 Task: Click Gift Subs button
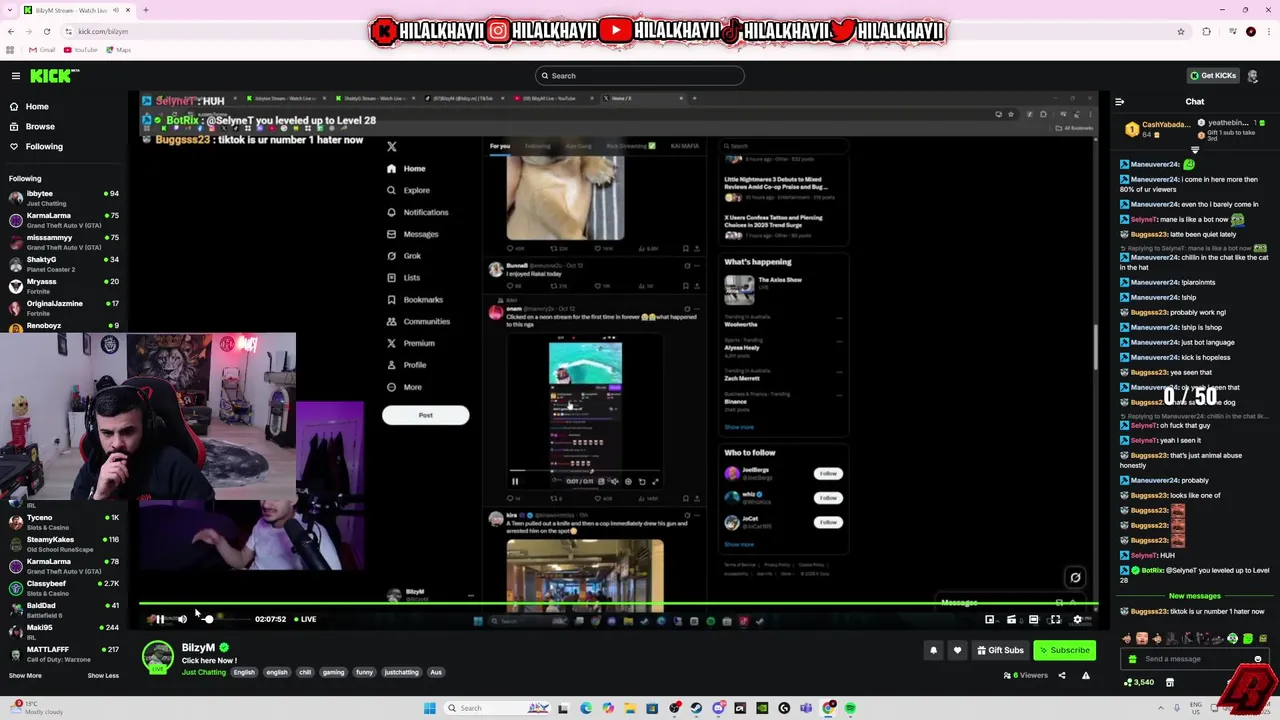pyautogui.click(x=1000, y=650)
